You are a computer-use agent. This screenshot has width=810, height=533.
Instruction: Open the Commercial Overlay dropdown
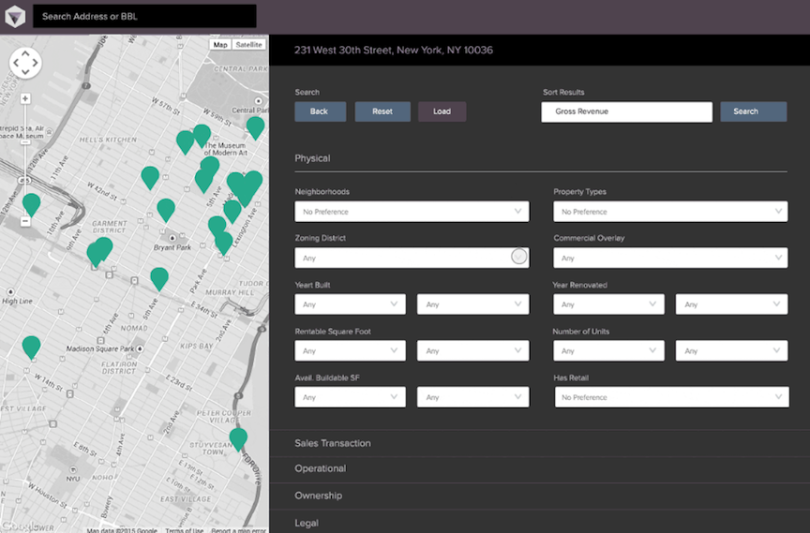pos(671,258)
